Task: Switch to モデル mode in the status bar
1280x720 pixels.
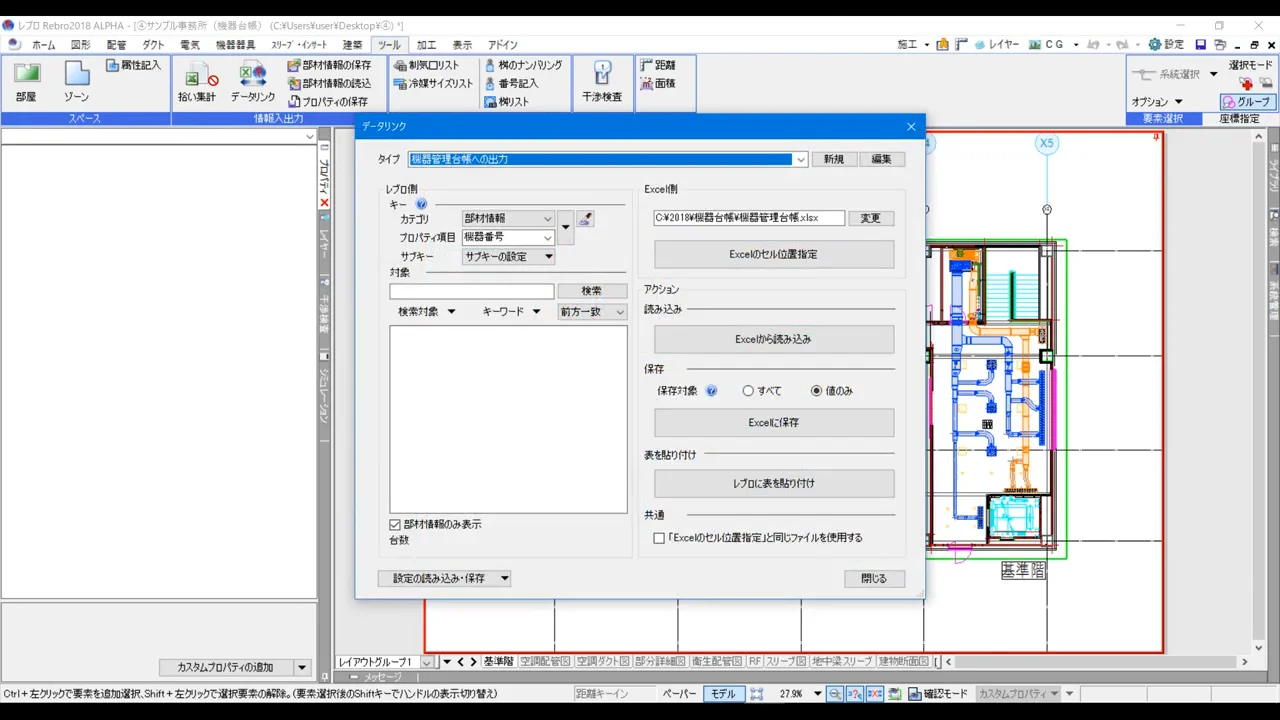Action: pyautogui.click(x=722, y=694)
